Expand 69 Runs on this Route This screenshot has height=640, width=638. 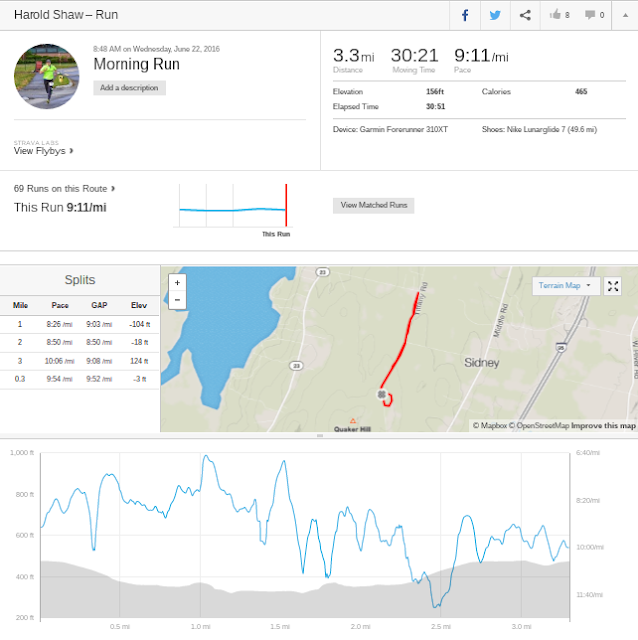point(64,188)
